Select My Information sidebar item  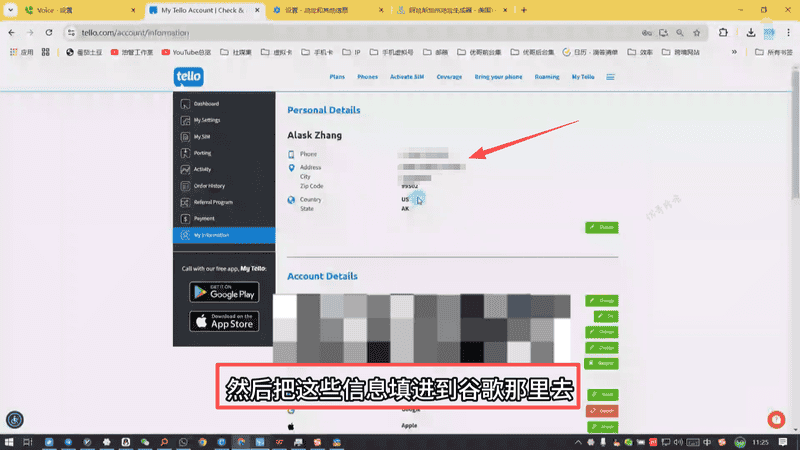pyautogui.click(x=224, y=235)
